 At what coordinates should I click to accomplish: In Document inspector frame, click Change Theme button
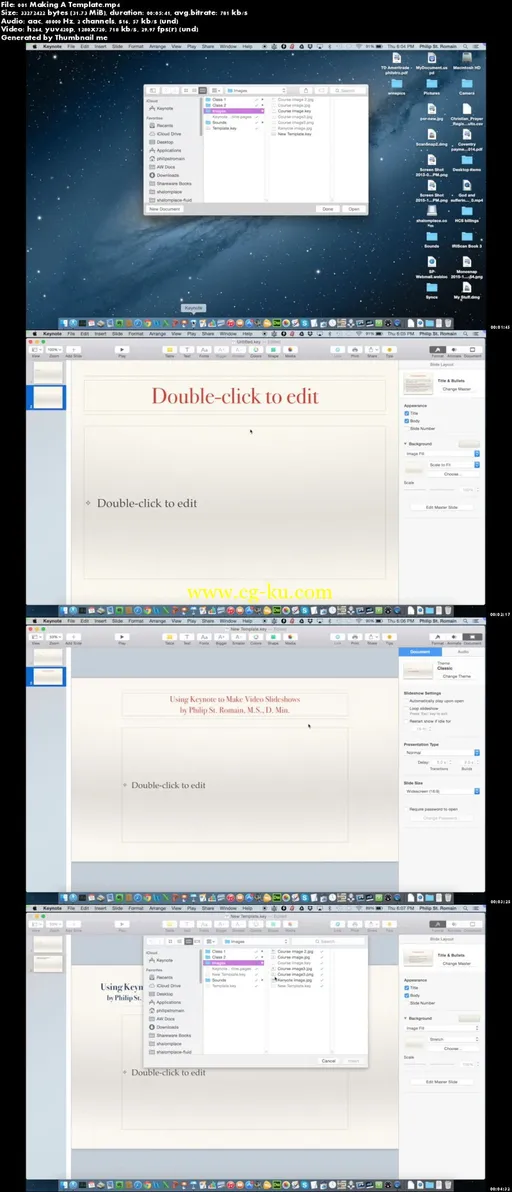tap(457, 676)
